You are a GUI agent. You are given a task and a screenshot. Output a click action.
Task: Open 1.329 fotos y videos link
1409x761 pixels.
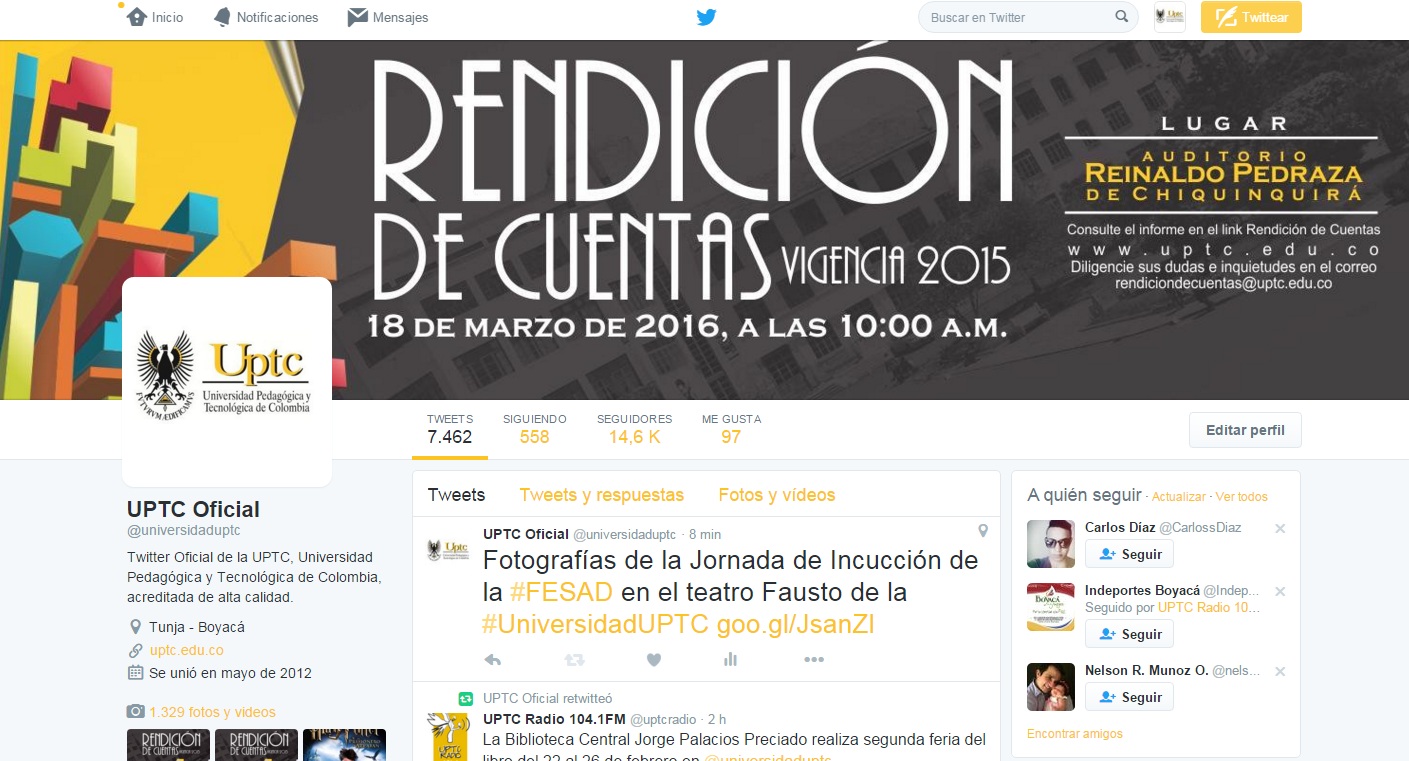212,712
